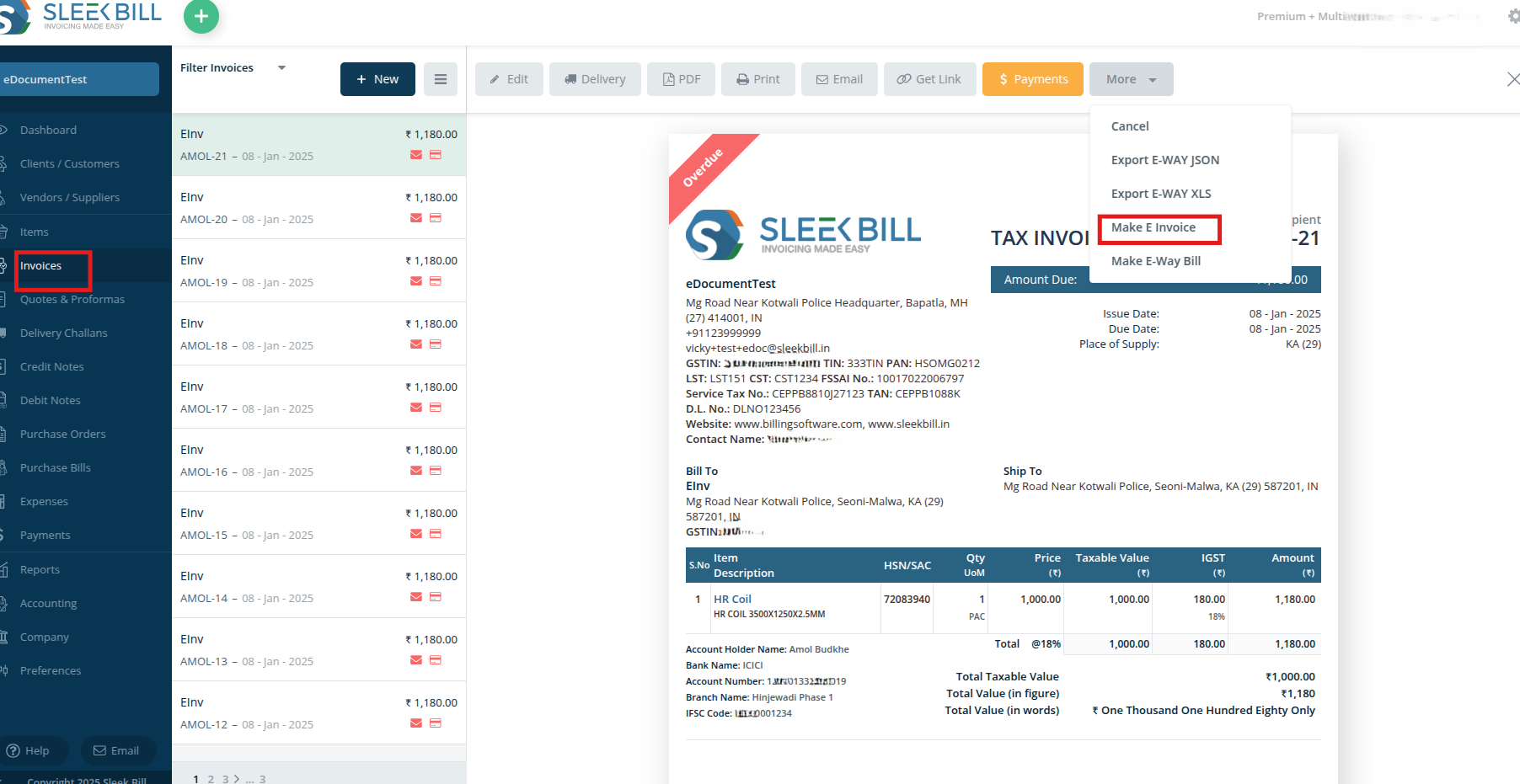Open the Items sidebar section

[35, 232]
